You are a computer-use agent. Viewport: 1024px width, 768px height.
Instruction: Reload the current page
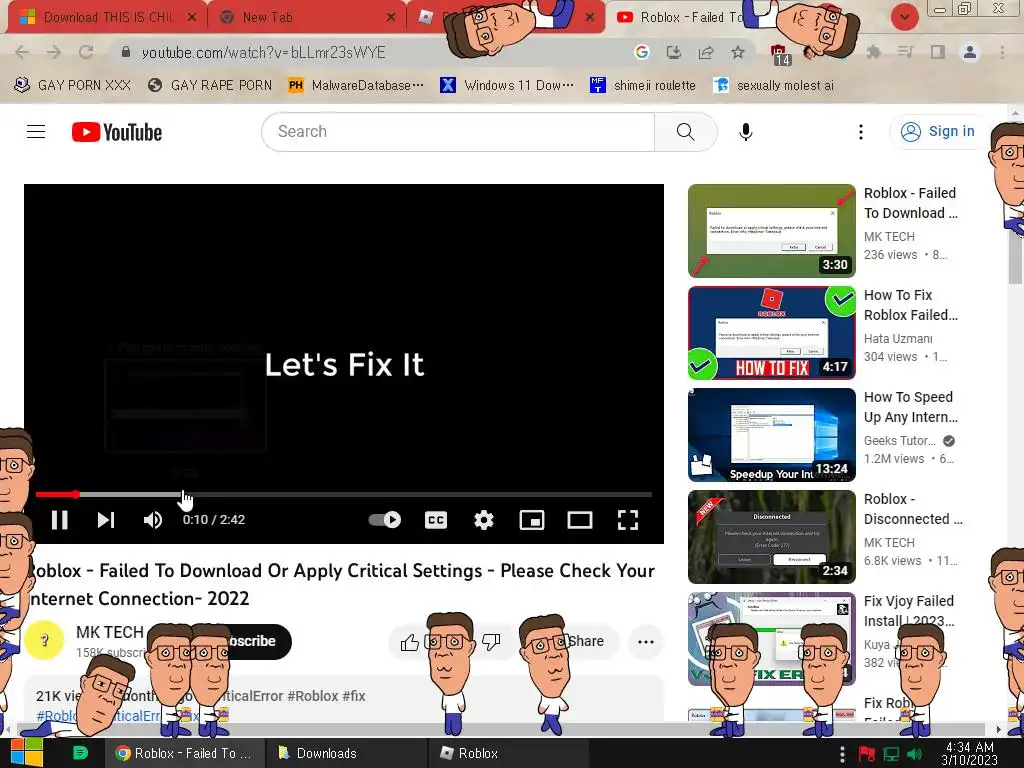tap(86, 52)
